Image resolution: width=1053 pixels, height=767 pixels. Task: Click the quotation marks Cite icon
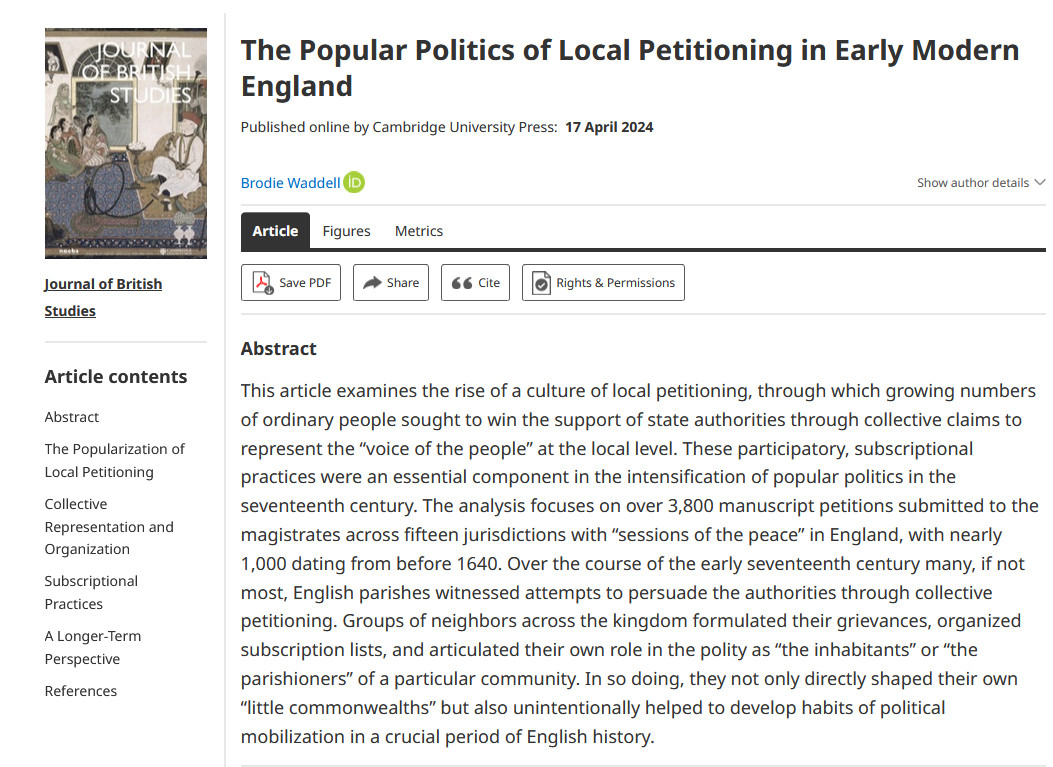[x=461, y=283]
